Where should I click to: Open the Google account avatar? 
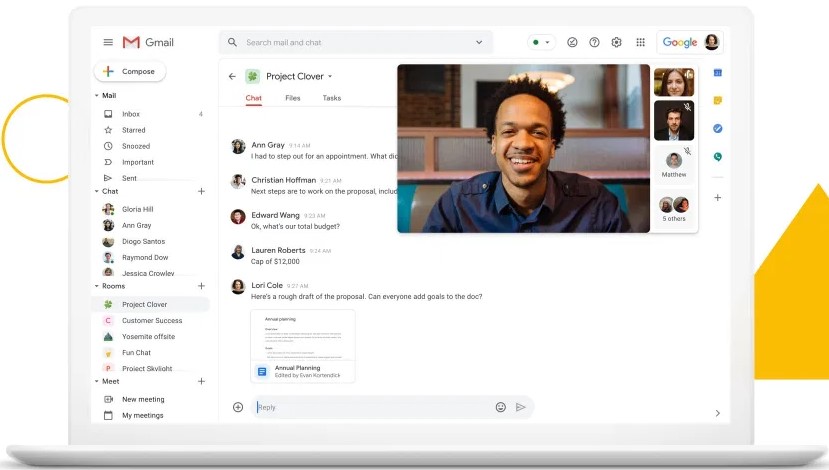[712, 42]
